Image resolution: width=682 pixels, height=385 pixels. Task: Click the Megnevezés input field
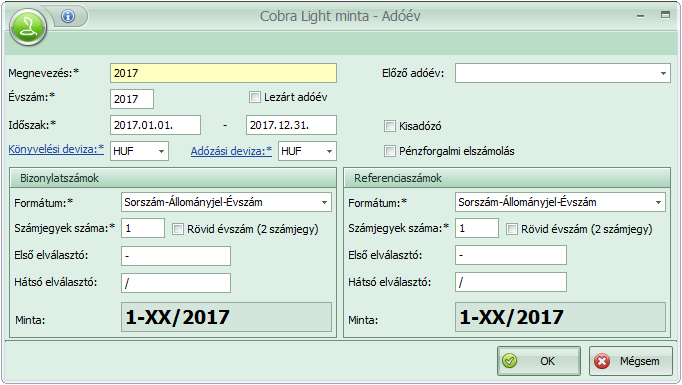223,73
